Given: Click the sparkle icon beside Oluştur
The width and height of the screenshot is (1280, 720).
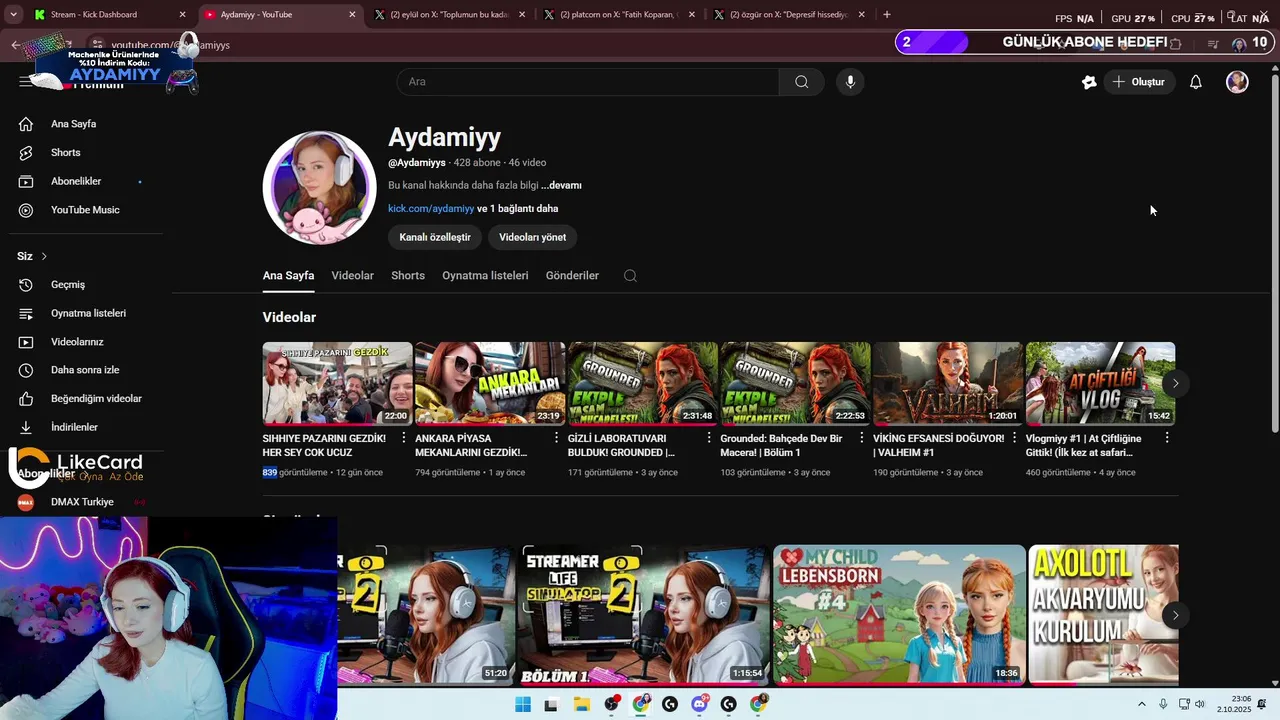Looking at the screenshot, I should (x=1089, y=82).
